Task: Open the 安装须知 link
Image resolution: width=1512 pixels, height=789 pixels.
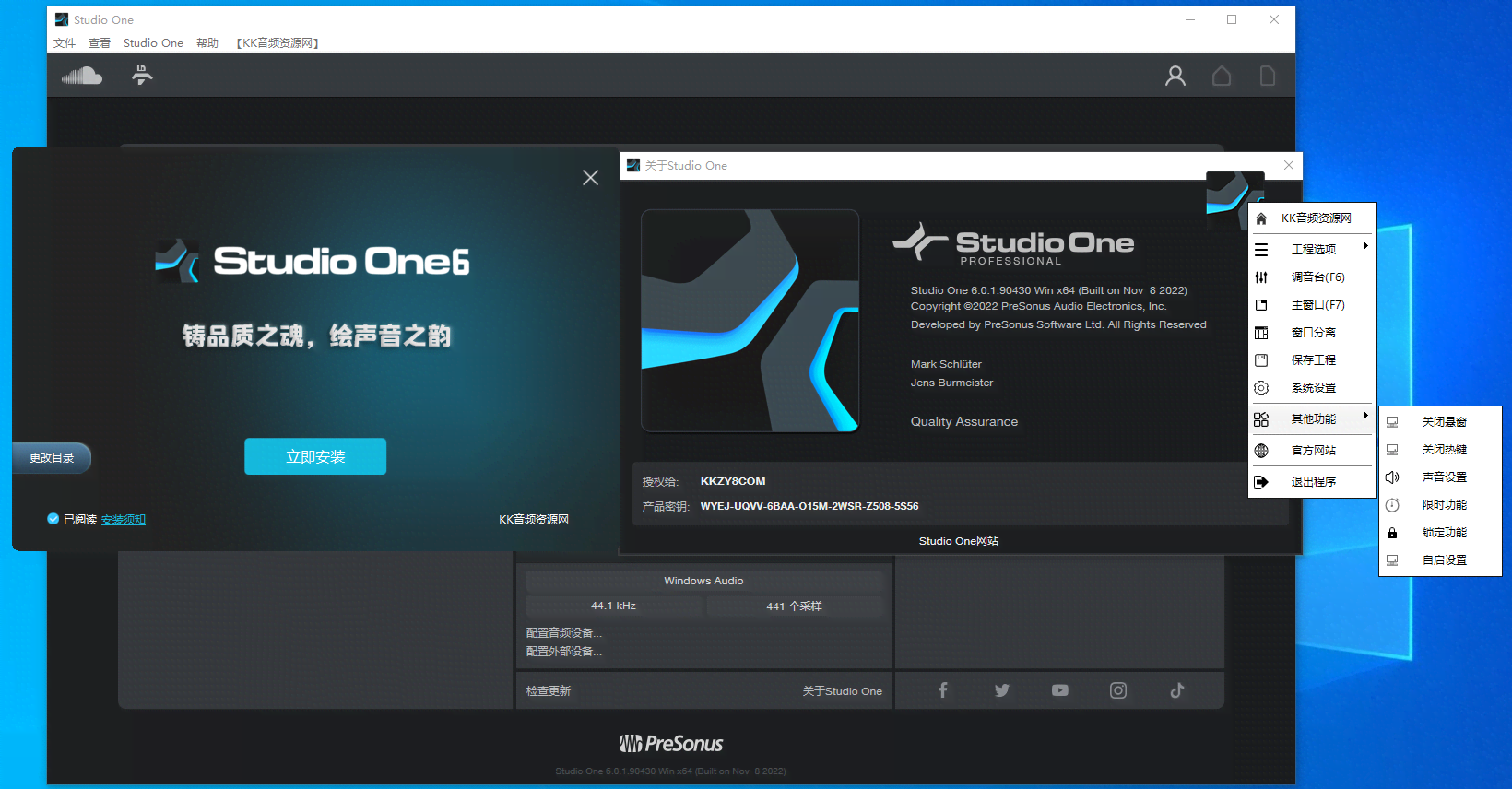Action: pos(124,520)
